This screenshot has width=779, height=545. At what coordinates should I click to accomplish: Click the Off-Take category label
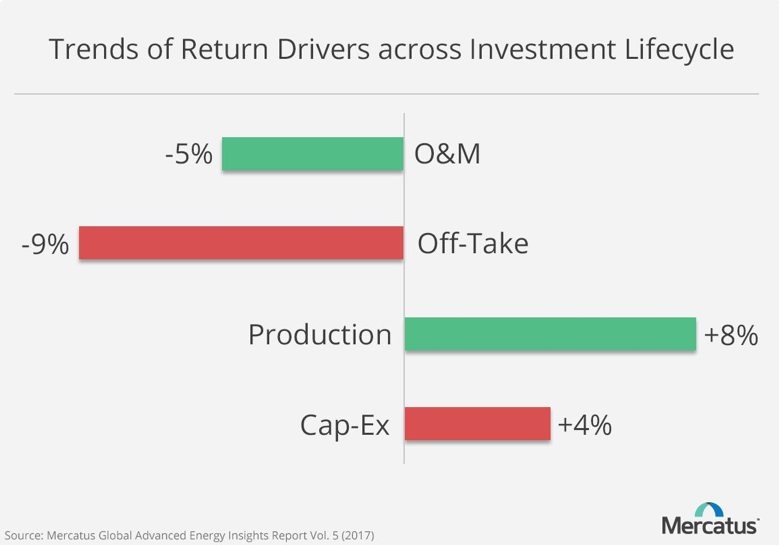[472, 243]
